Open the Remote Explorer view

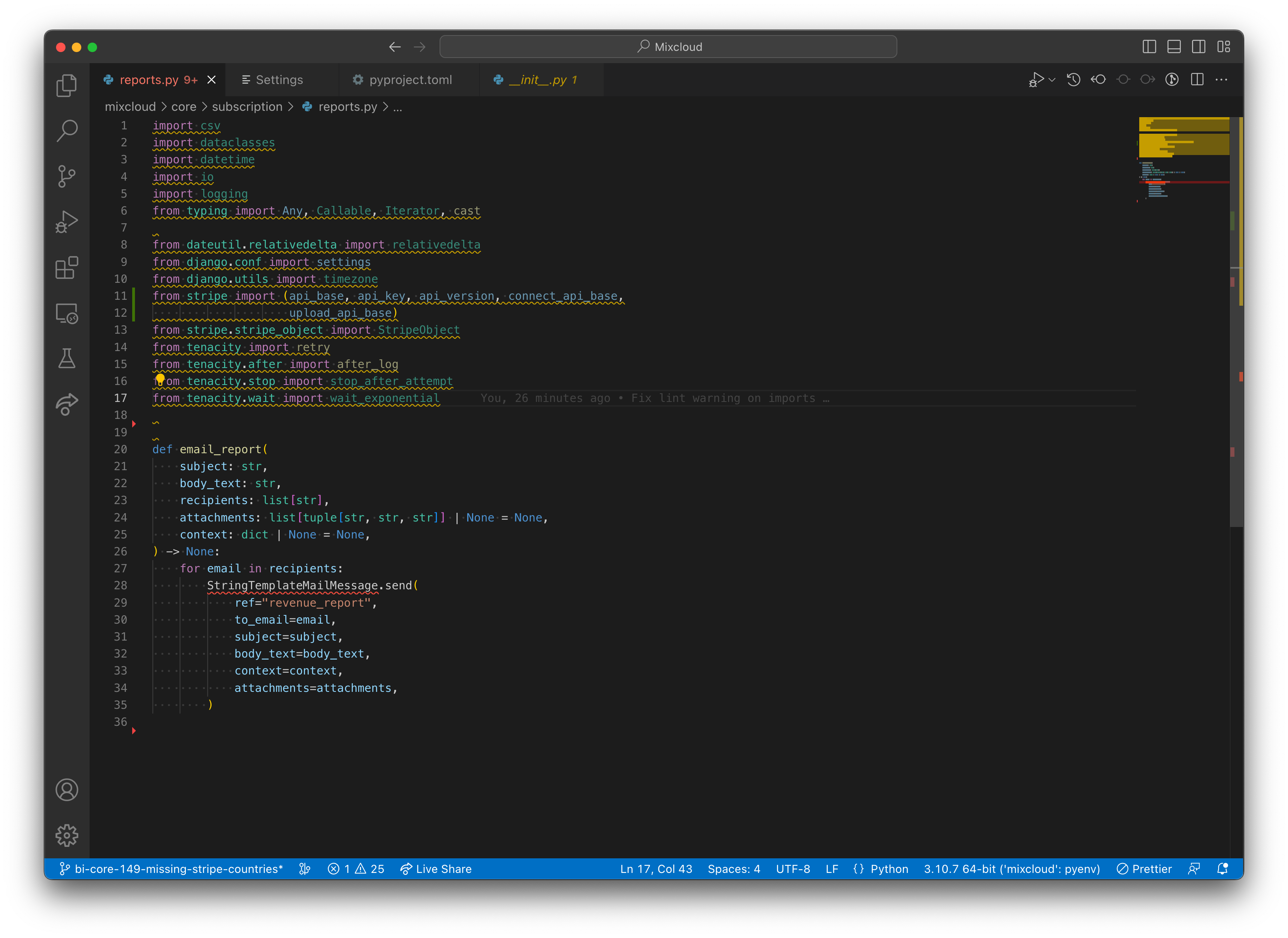click(x=66, y=314)
